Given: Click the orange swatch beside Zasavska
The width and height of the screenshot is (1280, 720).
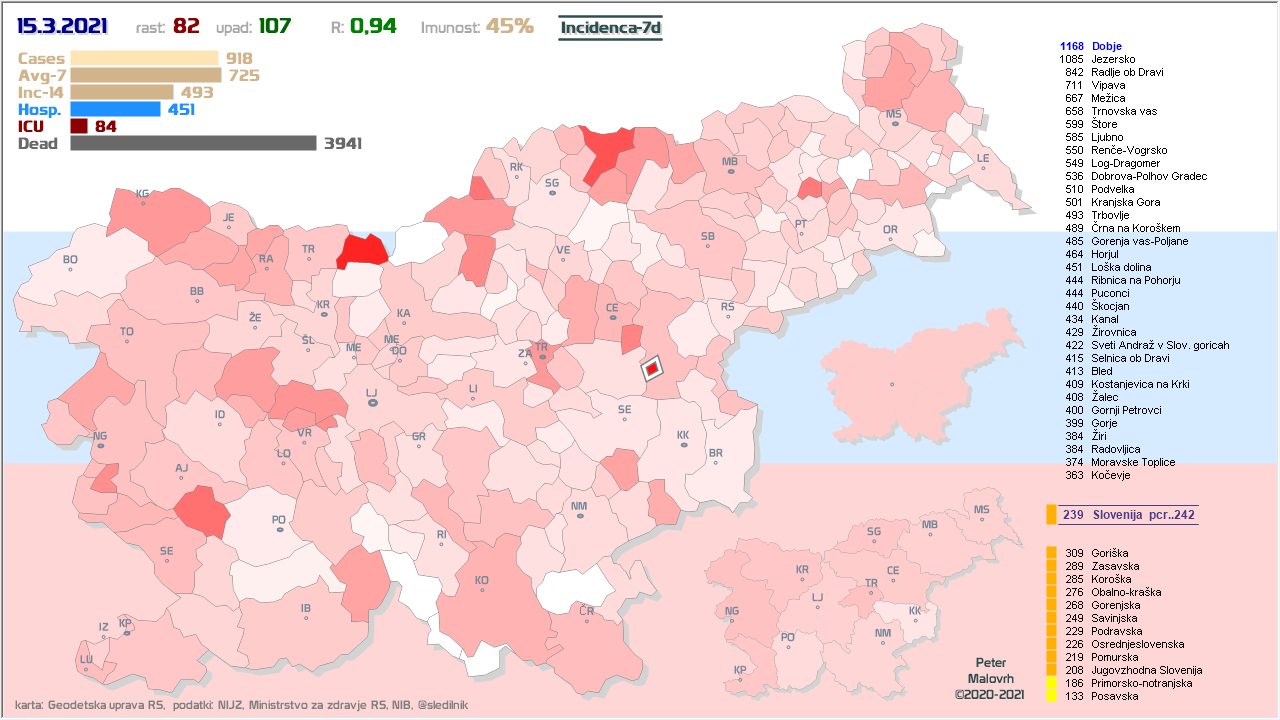Looking at the screenshot, I should coord(1051,566).
